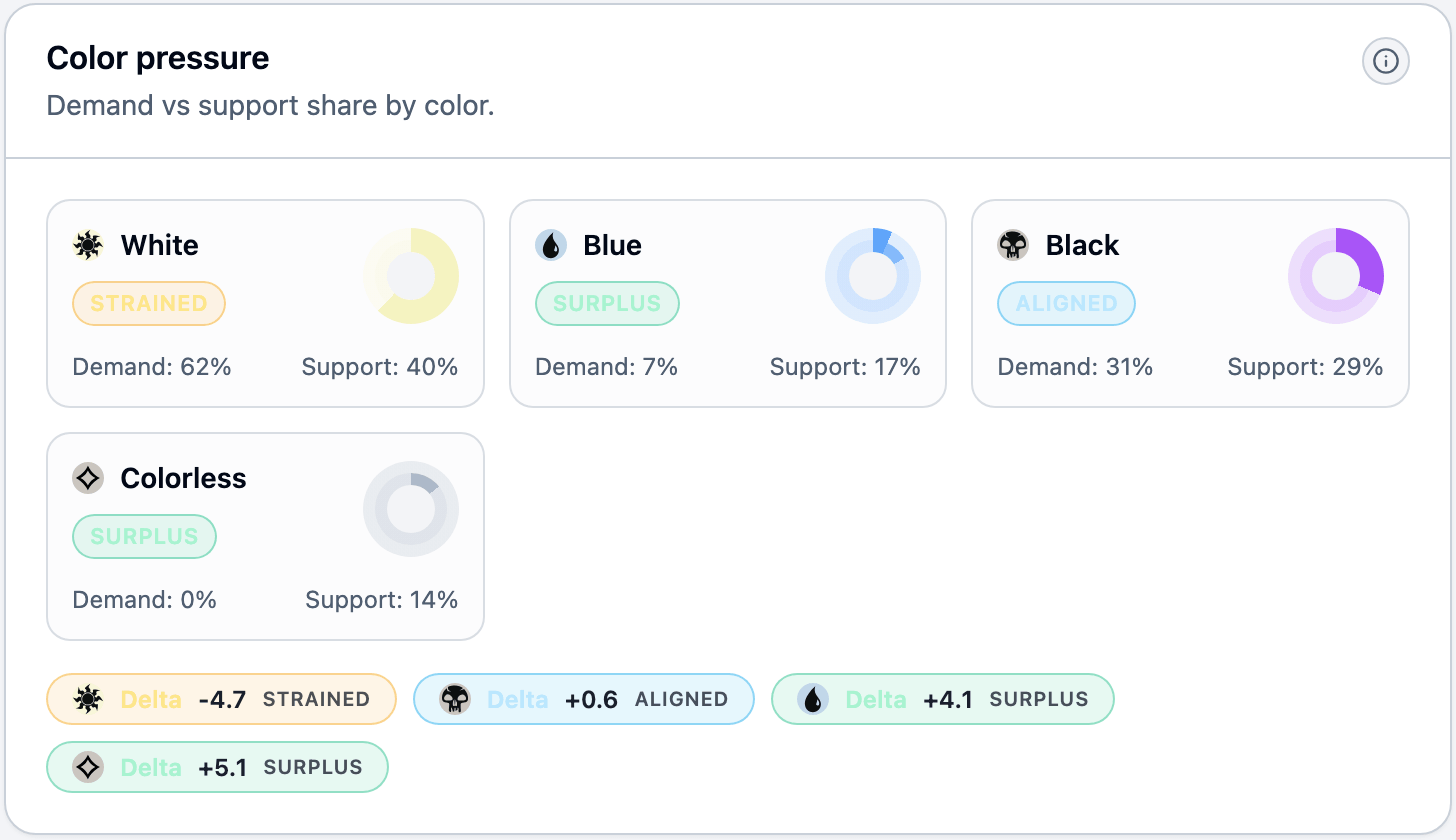Select the Delta +0.6 ALIGNED chip

click(584, 699)
